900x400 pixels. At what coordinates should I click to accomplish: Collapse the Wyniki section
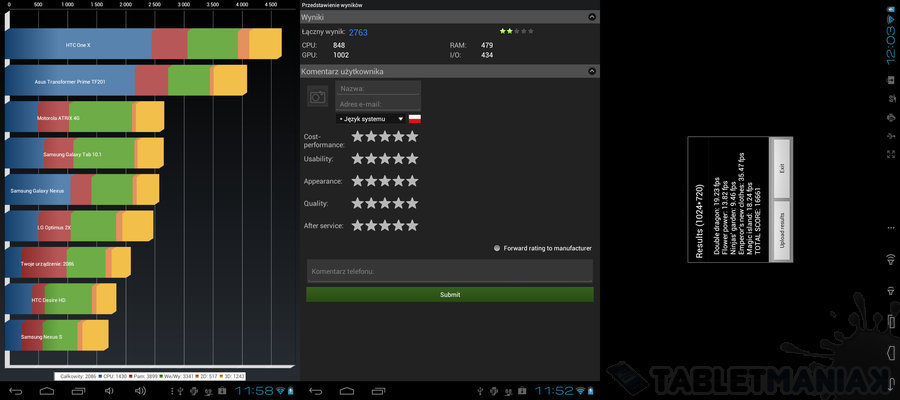click(x=592, y=17)
